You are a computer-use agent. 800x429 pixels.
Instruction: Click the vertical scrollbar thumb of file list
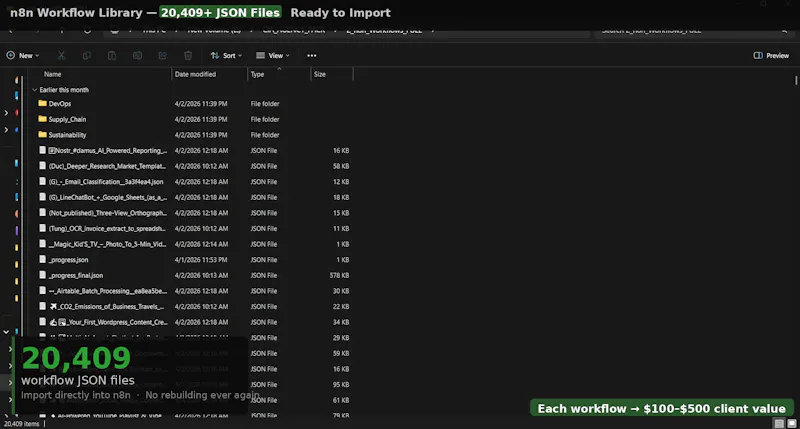[x=795, y=80]
